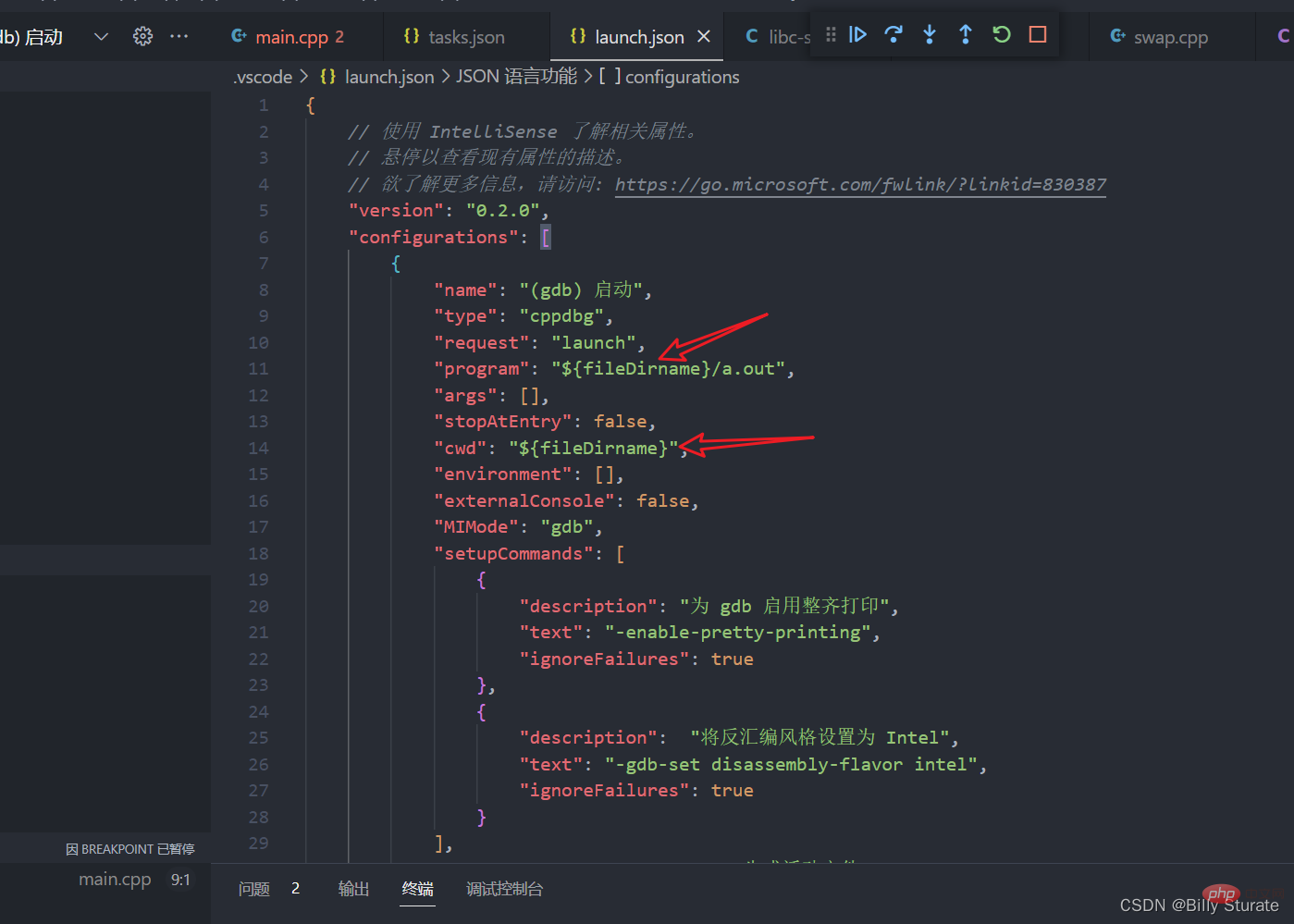
Task: Click the "MIMode" key text
Action: pyautogui.click(x=476, y=526)
